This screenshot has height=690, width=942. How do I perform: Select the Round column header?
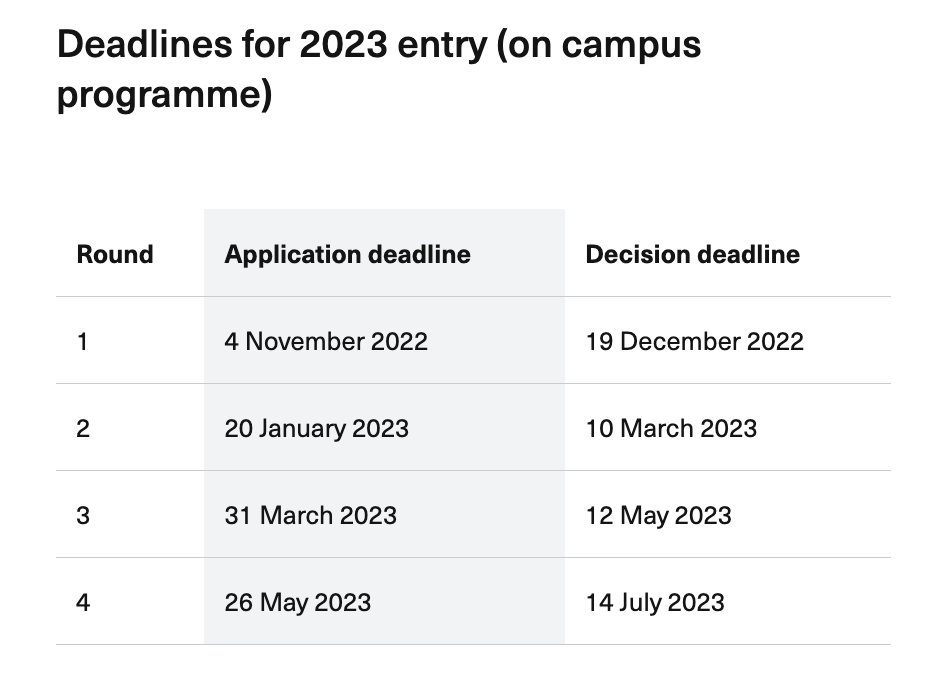click(115, 254)
